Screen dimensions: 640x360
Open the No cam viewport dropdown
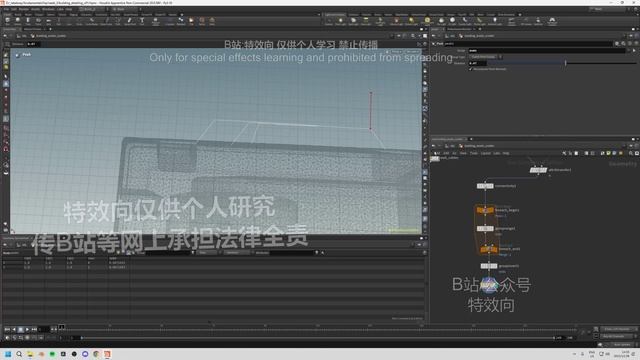412,52
